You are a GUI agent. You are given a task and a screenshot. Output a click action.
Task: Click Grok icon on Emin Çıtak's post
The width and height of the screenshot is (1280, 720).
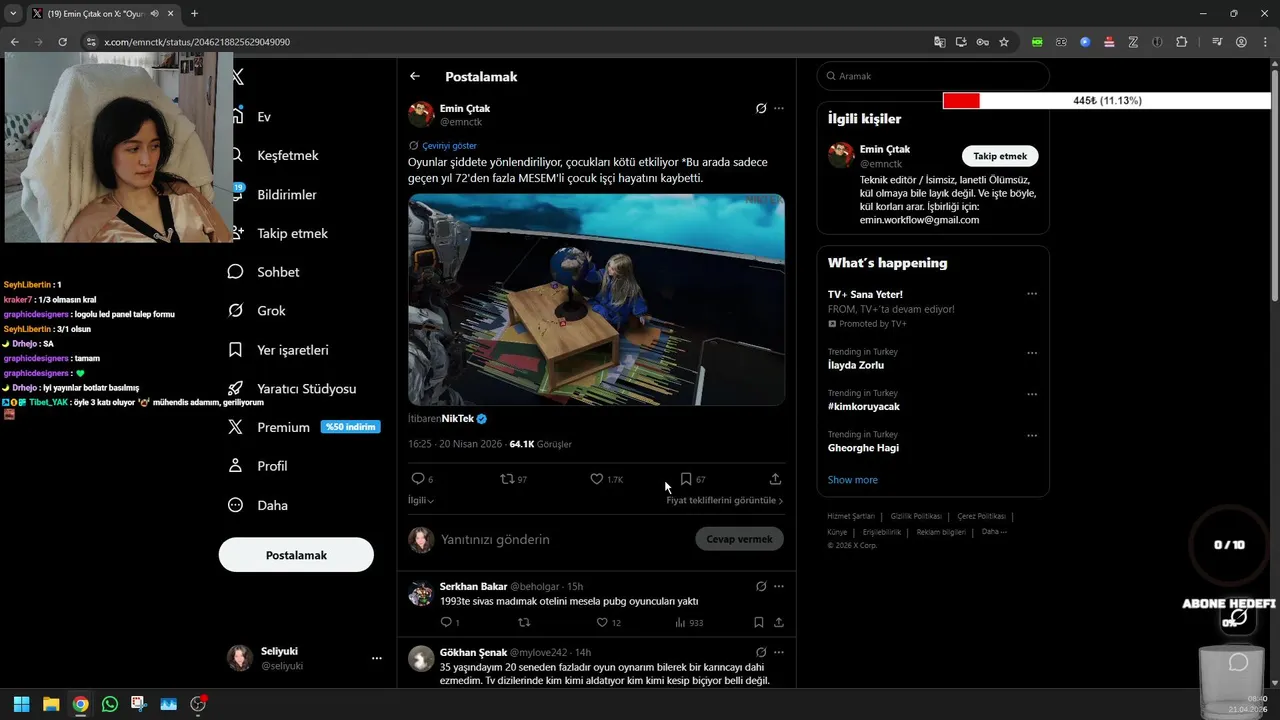pyautogui.click(x=761, y=108)
